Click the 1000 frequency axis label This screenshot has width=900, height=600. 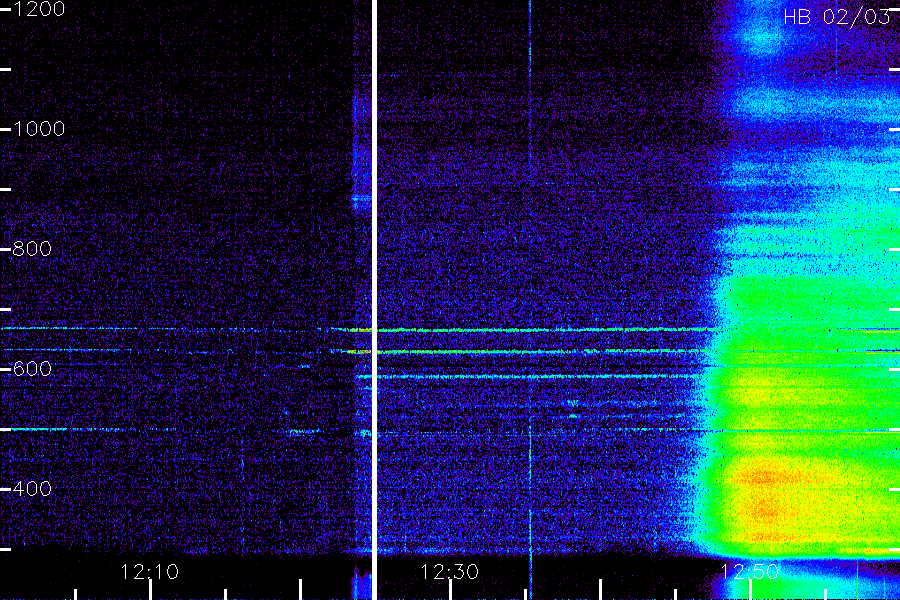pos(38,129)
